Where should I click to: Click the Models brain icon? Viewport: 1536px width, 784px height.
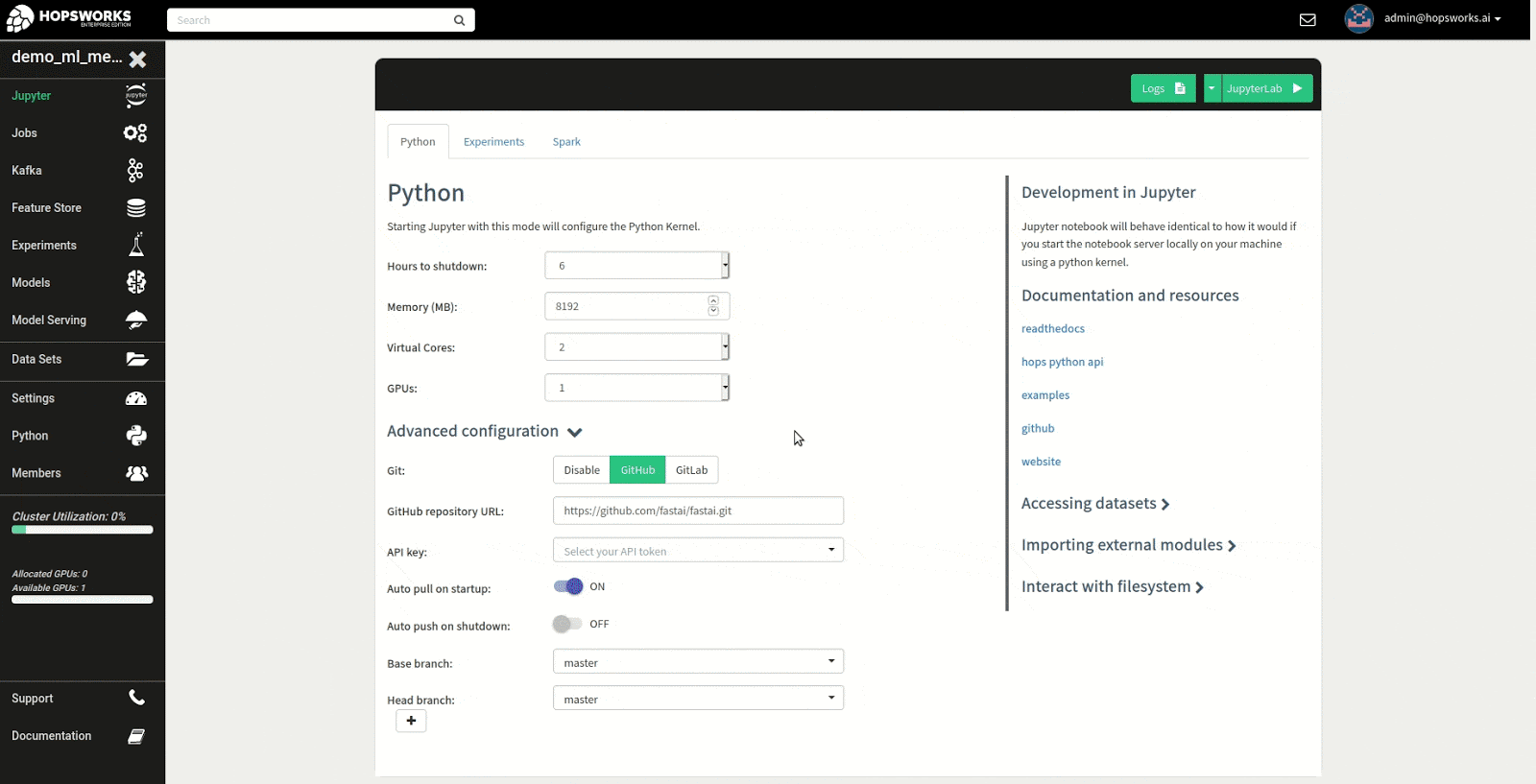coord(135,282)
